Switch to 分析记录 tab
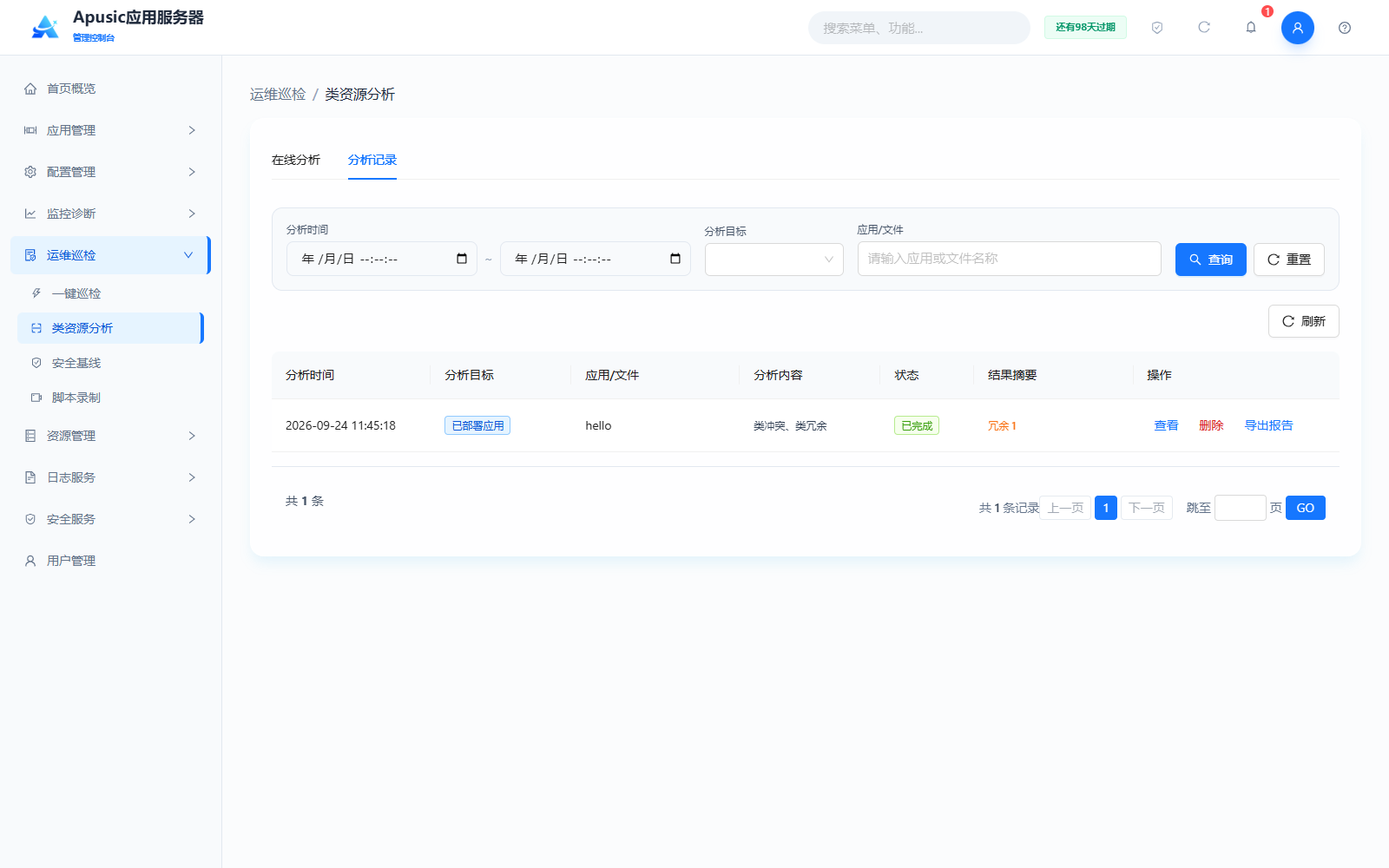 point(372,160)
